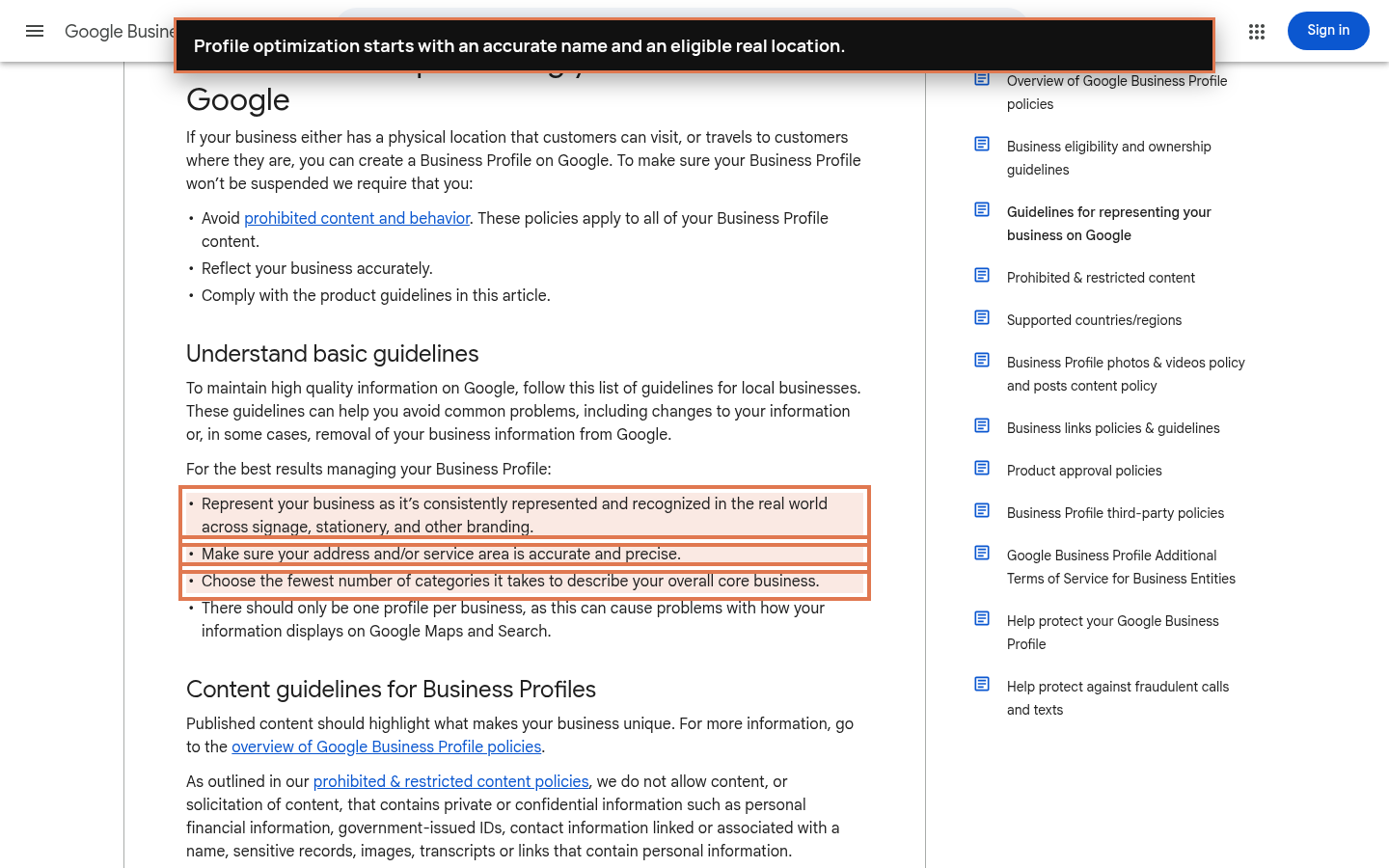The height and width of the screenshot is (868, 1389).
Task: Open the Google apps grid
Action: (x=1256, y=32)
